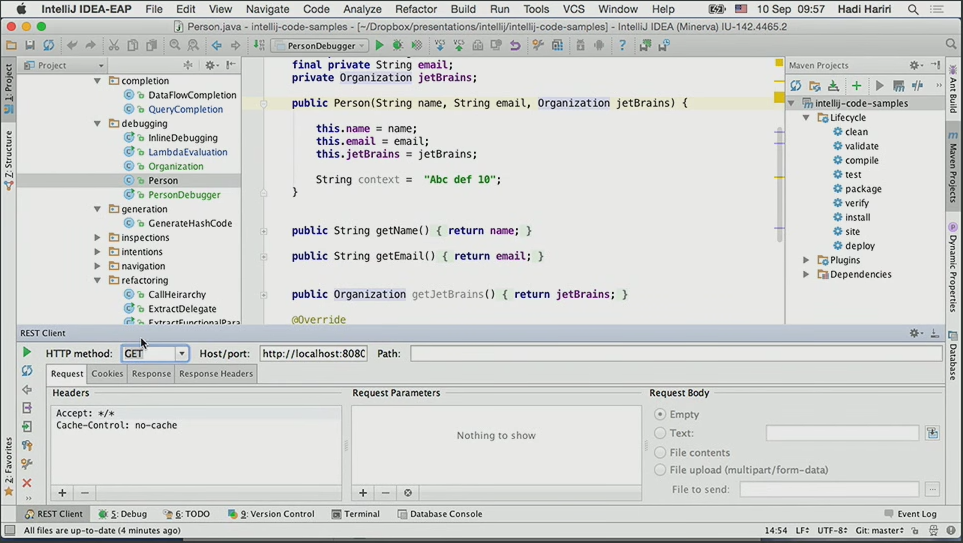Click the Git: master branch widget
Screen dimensions: 963x543
click(x=879, y=531)
